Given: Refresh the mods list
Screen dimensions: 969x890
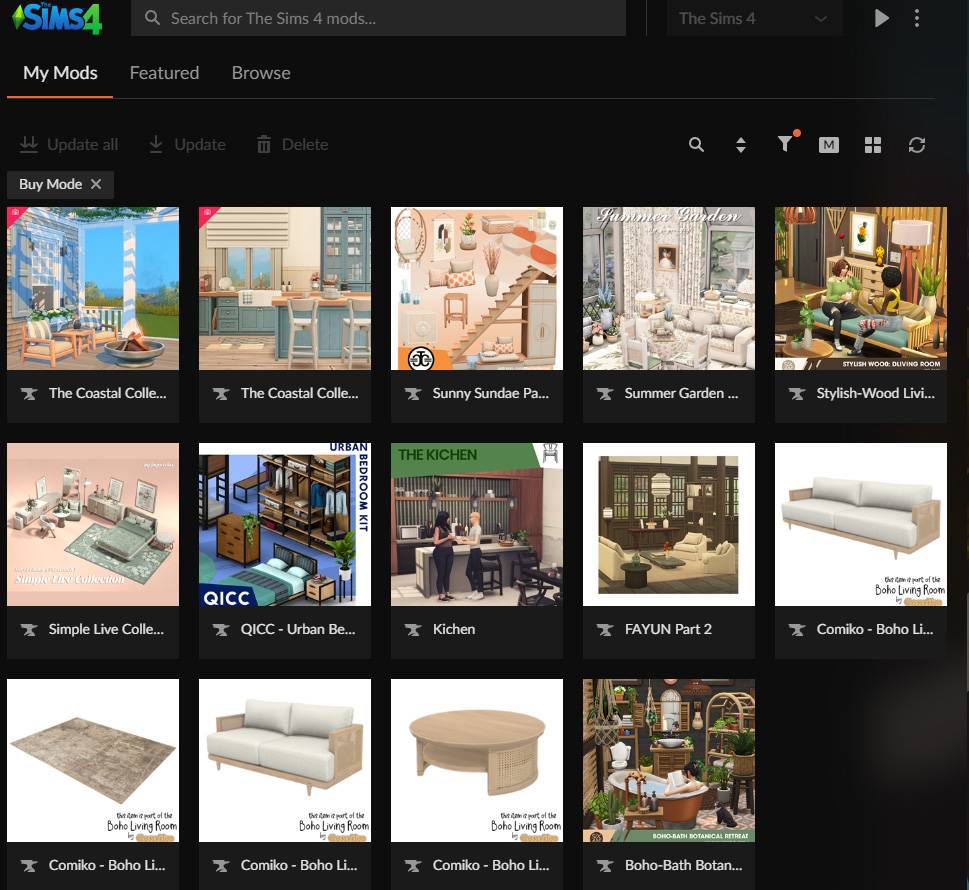Looking at the screenshot, I should 916,145.
